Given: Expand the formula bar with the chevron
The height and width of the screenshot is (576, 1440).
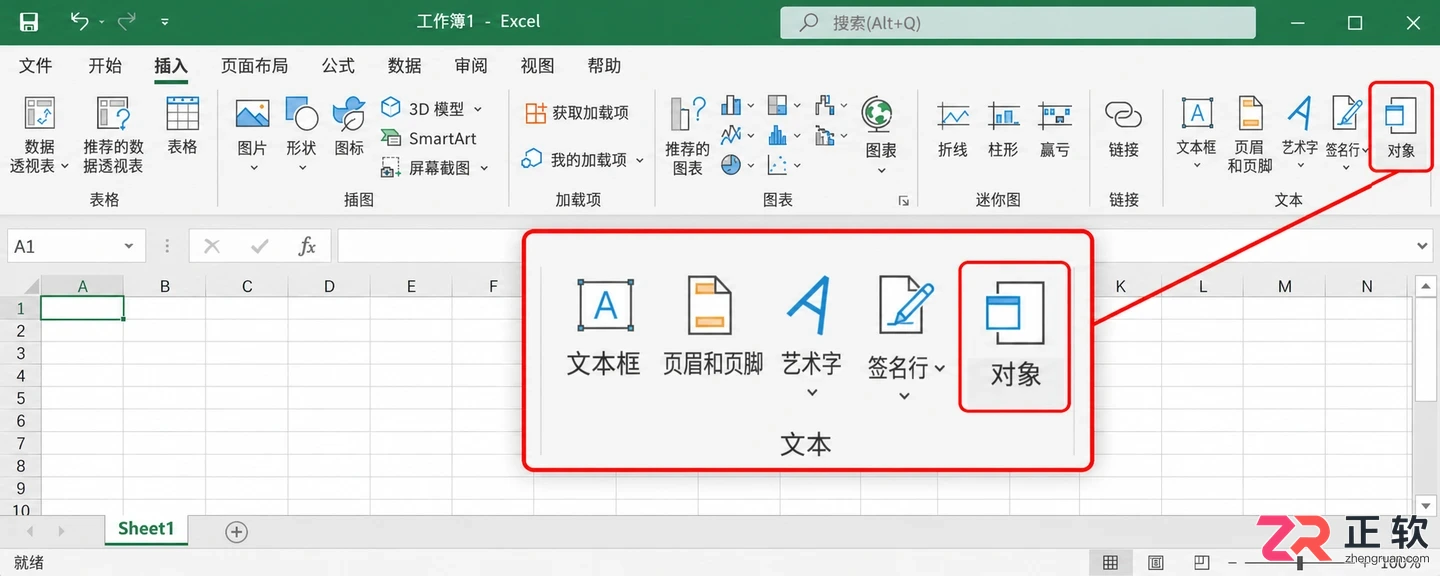Looking at the screenshot, I should click(x=1424, y=246).
